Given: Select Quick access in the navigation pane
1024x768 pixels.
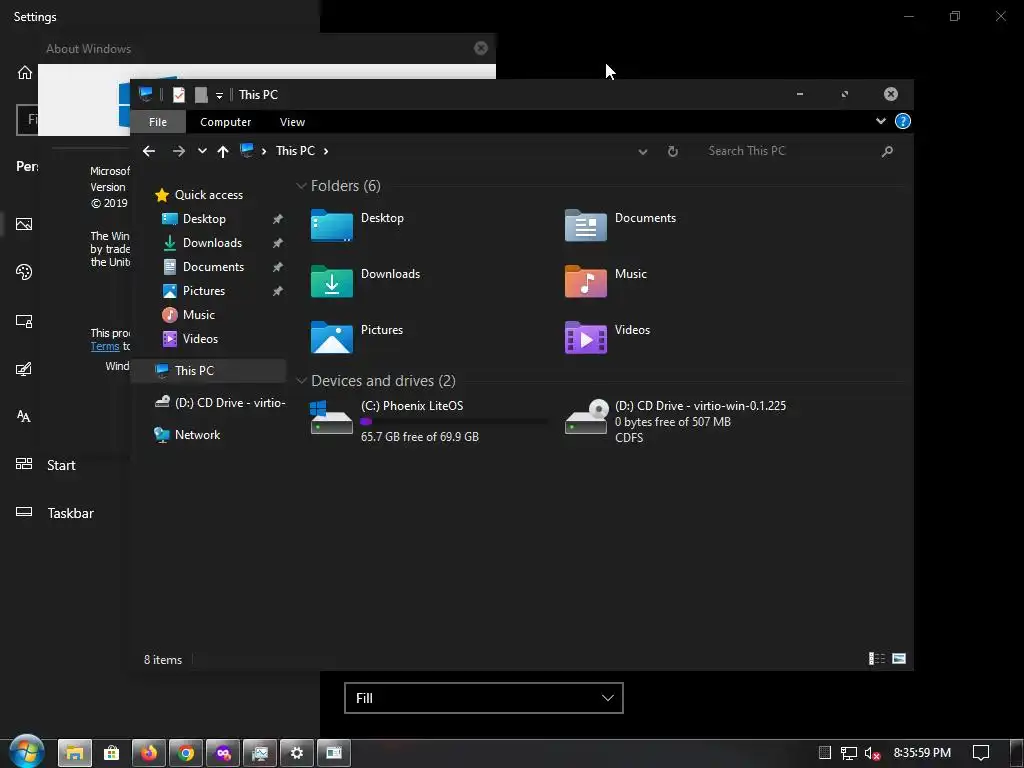Looking at the screenshot, I should (x=199, y=195).
